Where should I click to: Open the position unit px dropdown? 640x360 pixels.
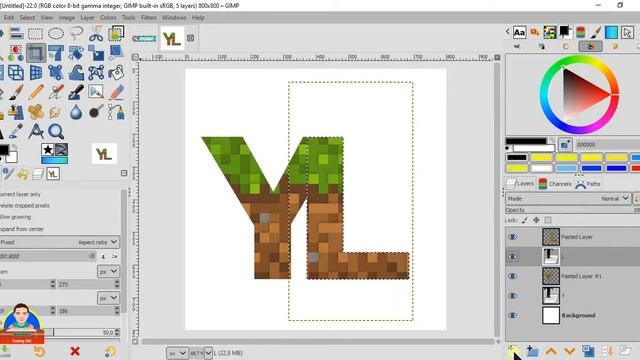click(108, 271)
